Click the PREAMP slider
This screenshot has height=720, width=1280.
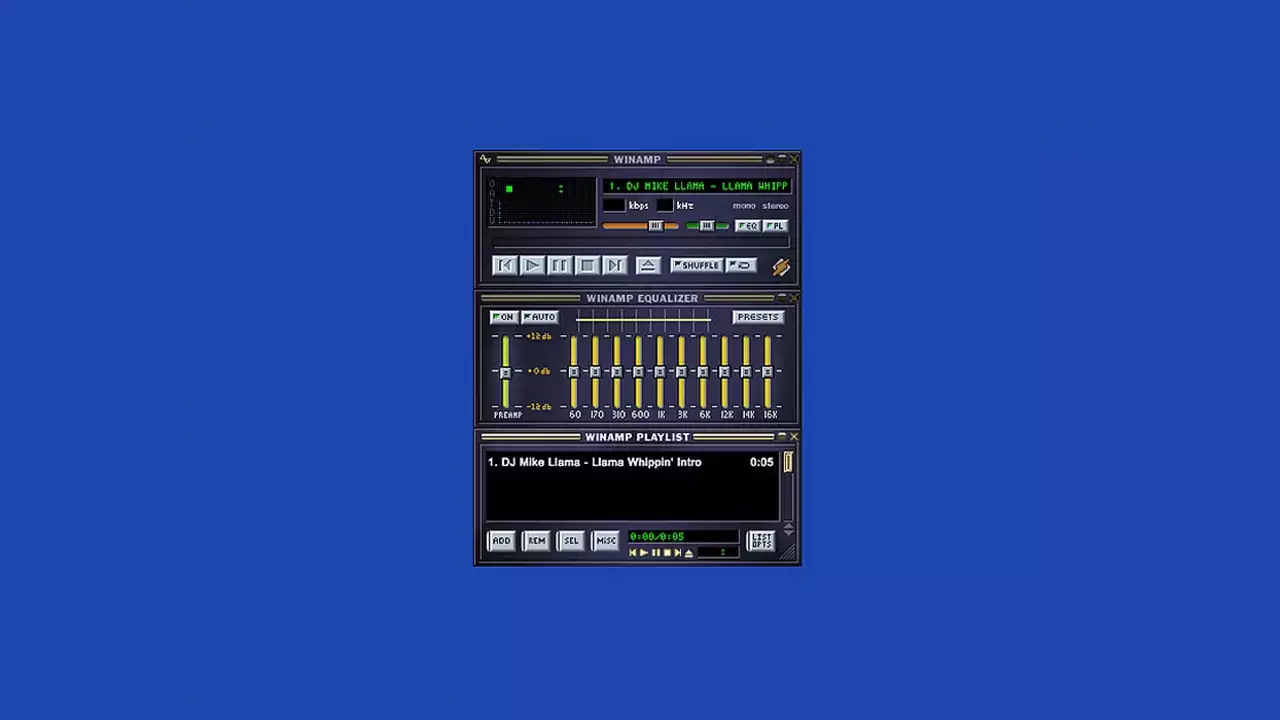(505, 372)
